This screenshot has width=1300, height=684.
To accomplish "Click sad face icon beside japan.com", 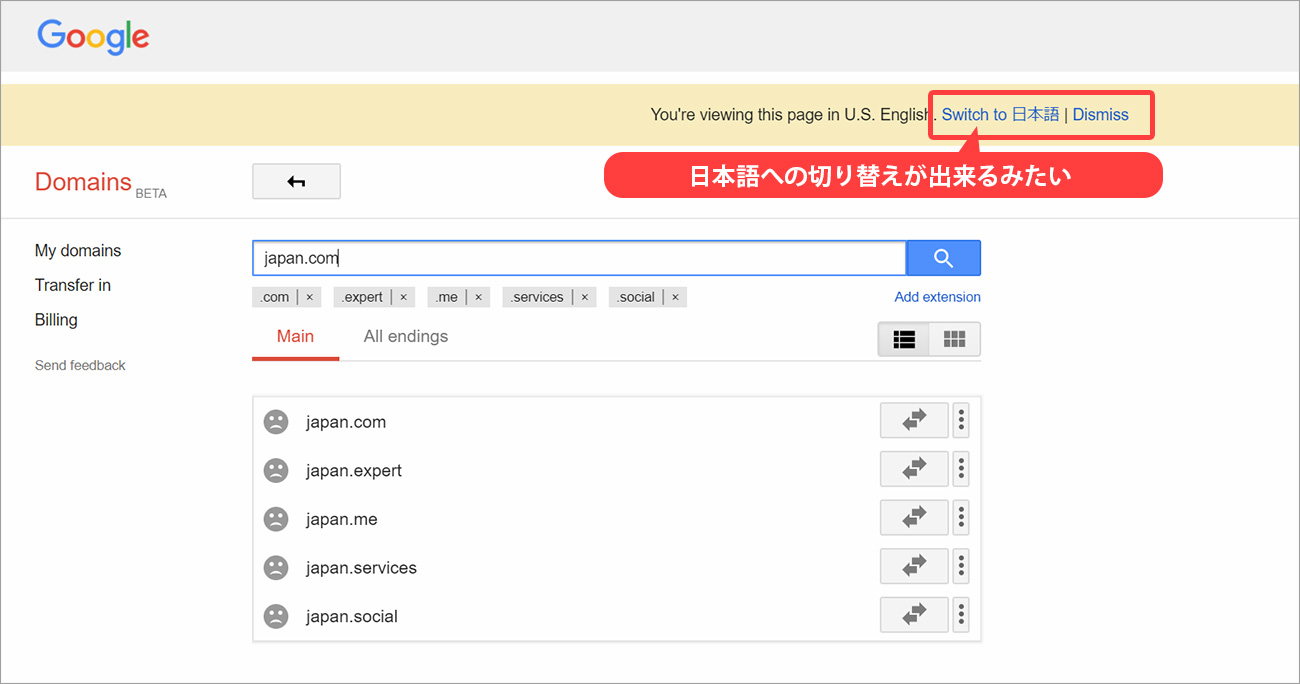I will click(x=276, y=422).
